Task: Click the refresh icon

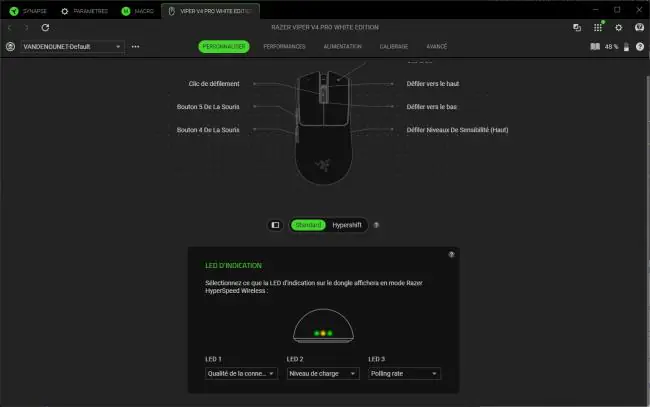Action: click(x=45, y=27)
